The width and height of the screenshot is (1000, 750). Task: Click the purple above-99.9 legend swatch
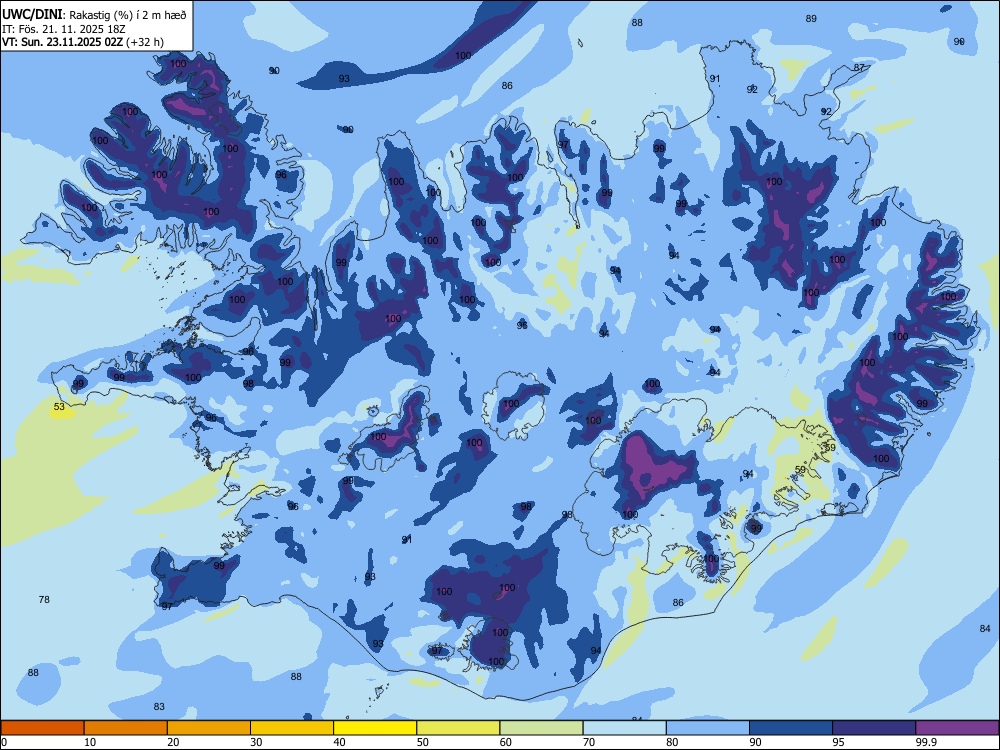(957, 728)
